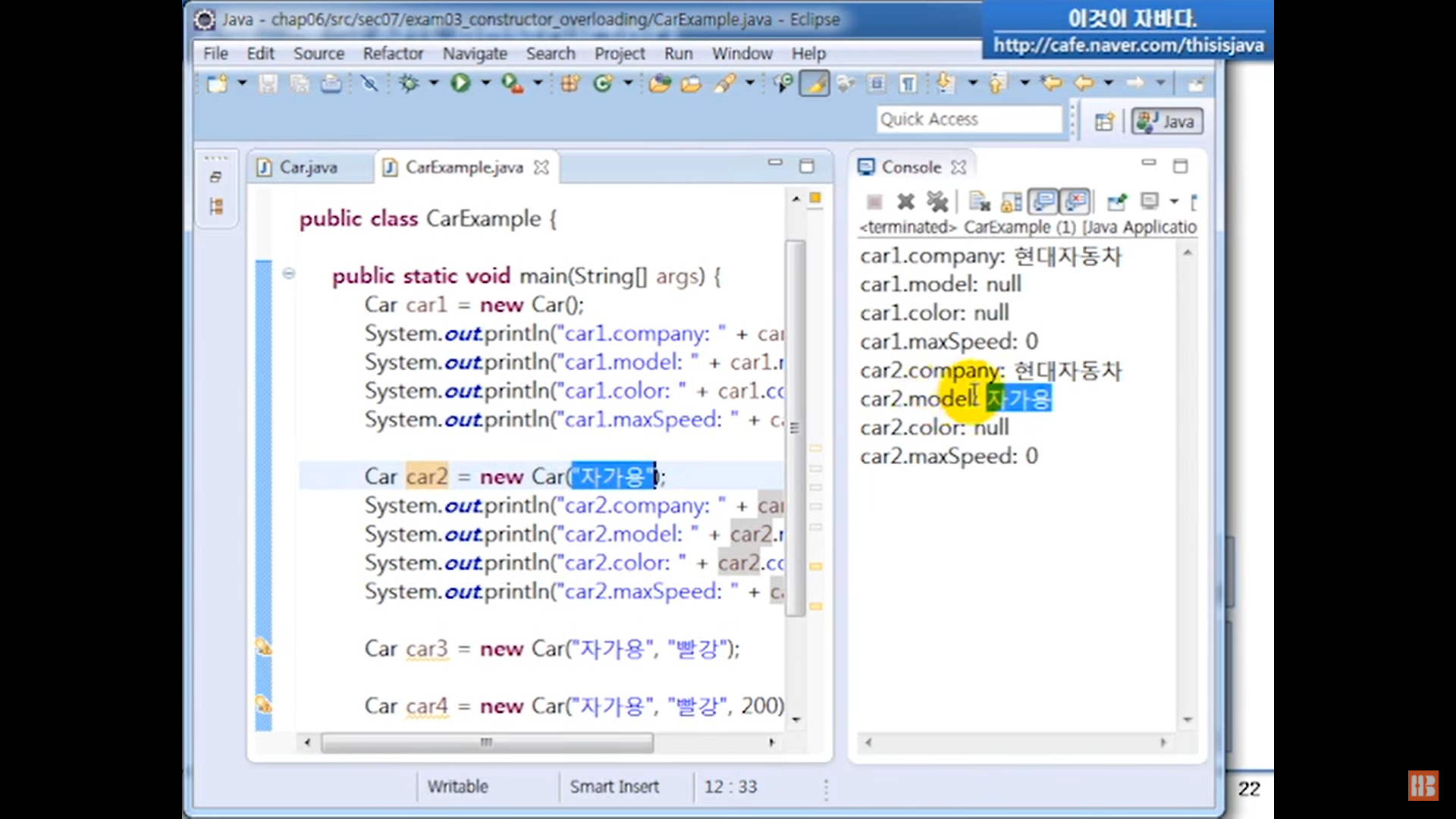1456x819 pixels.
Task: Toggle Scroll Lock in Console
Action: tap(1012, 202)
